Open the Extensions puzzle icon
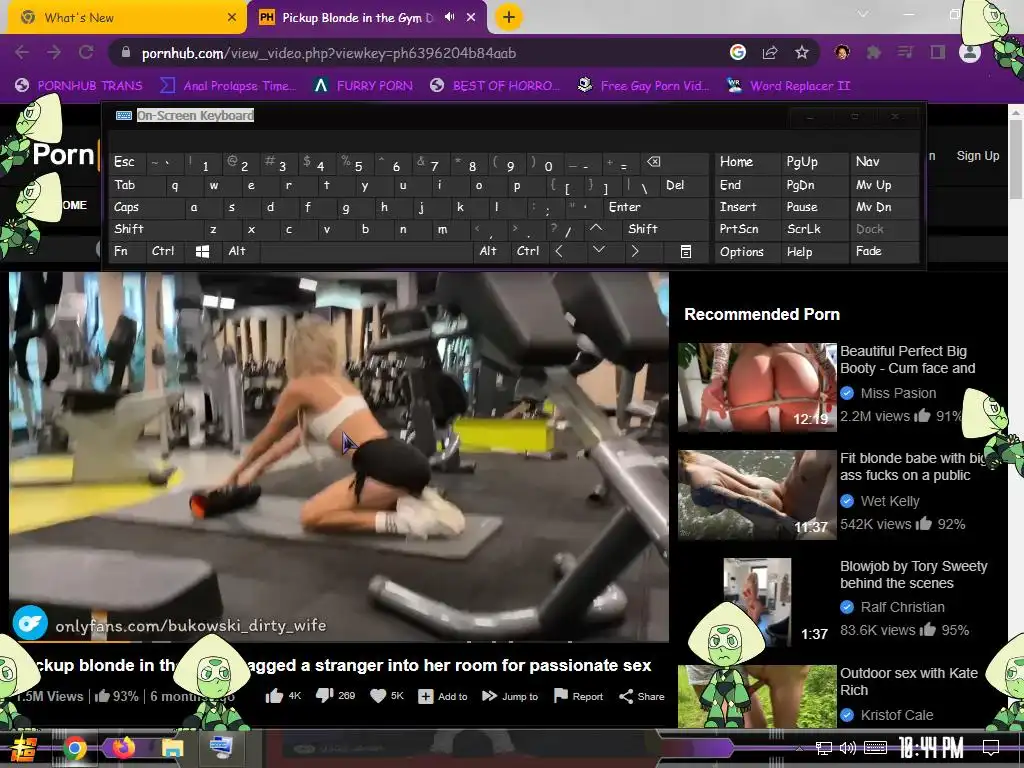The width and height of the screenshot is (1024, 768). point(874,53)
